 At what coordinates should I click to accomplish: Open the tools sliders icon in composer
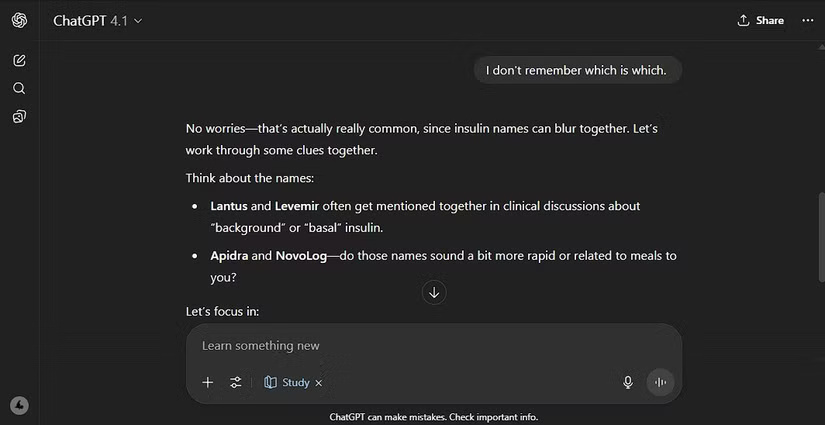pos(236,382)
